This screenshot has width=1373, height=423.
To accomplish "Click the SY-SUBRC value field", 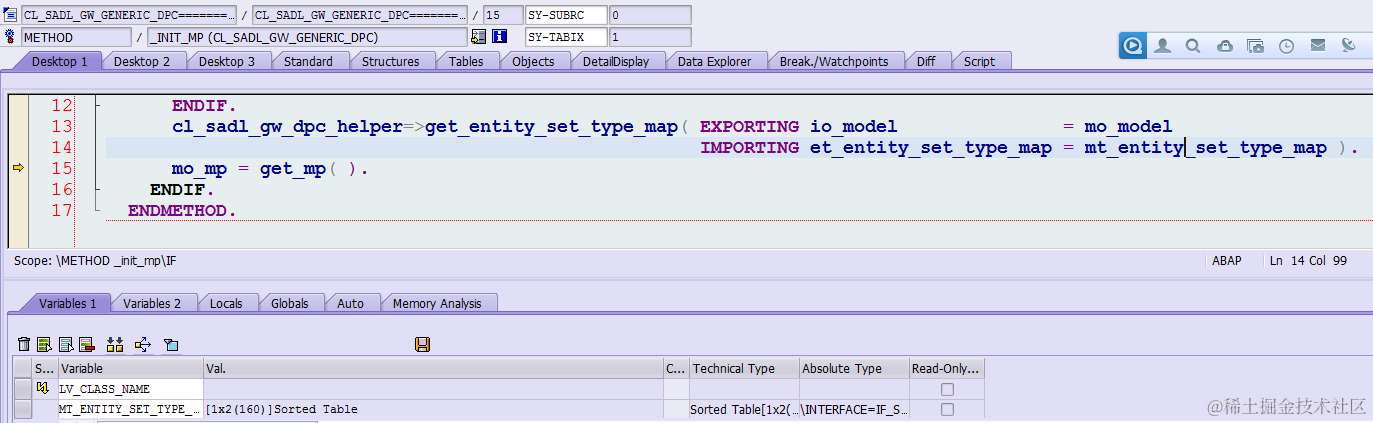I will click(649, 15).
